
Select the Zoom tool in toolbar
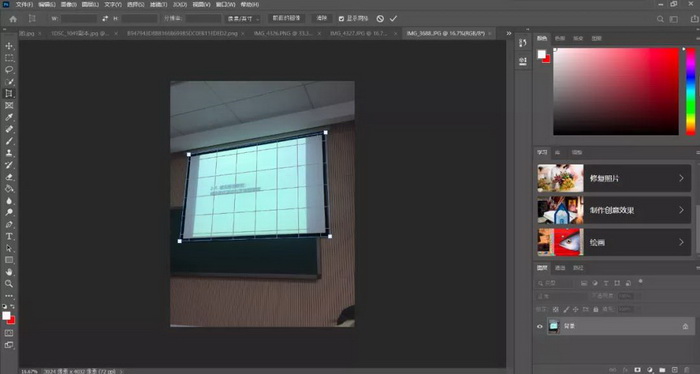click(9, 283)
